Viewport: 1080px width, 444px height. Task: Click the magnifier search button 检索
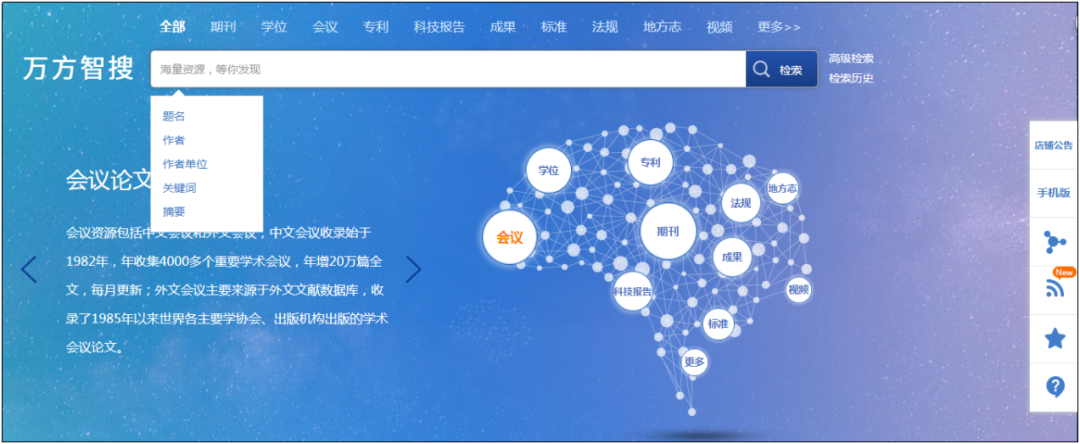click(780, 70)
